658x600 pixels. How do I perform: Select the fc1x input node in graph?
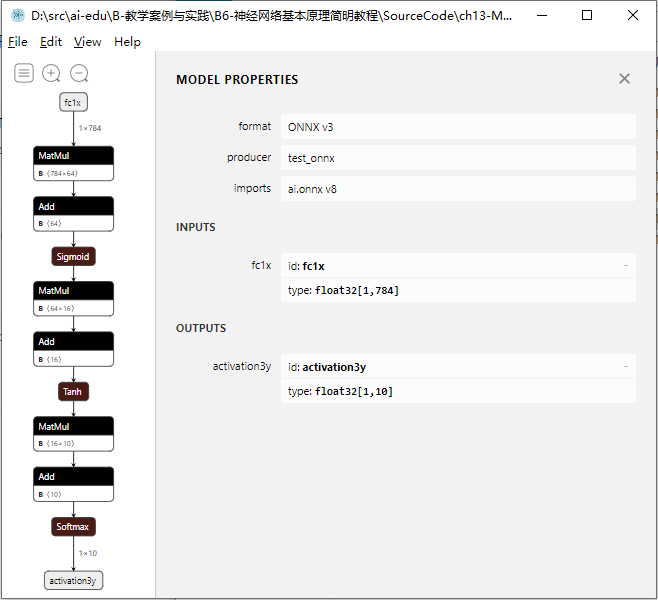tap(72, 102)
